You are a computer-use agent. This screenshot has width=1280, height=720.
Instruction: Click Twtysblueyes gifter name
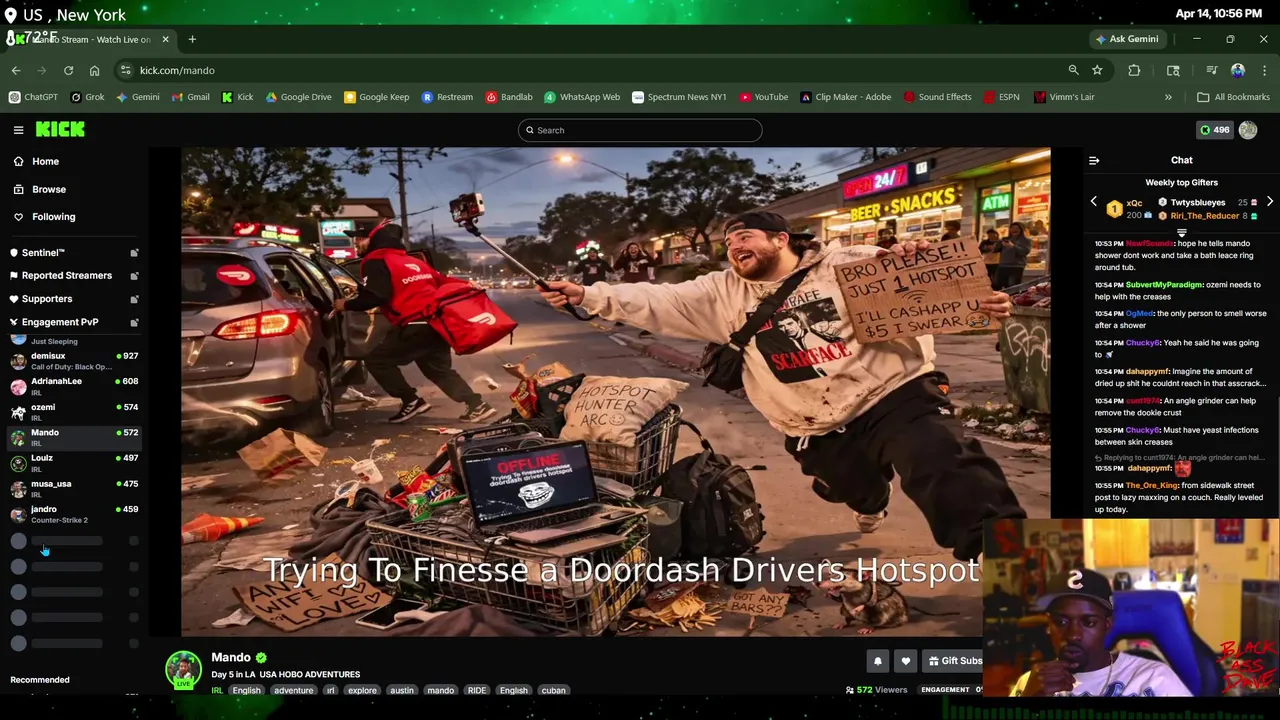[x=1197, y=203]
